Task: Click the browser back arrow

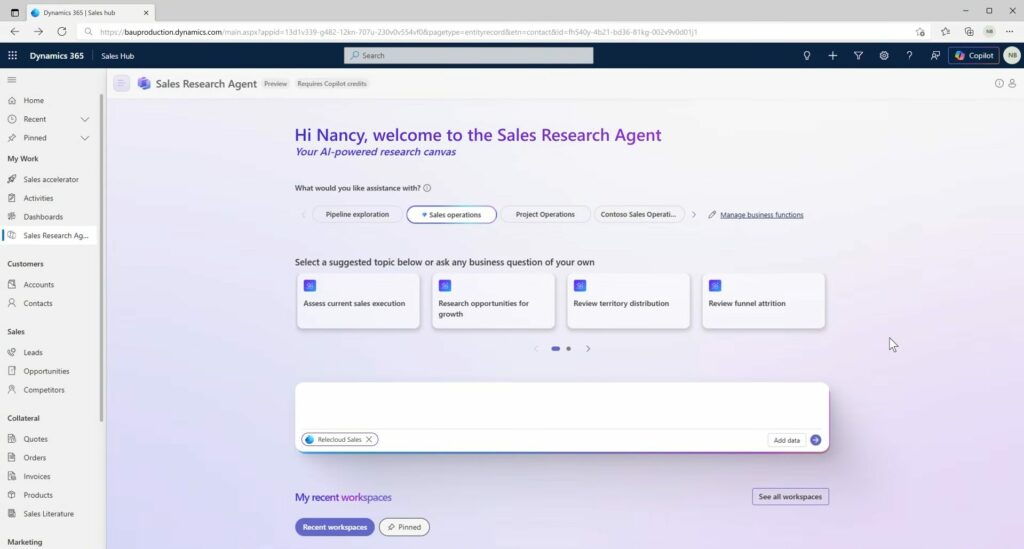Action: pyautogui.click(x=14, y=31)
